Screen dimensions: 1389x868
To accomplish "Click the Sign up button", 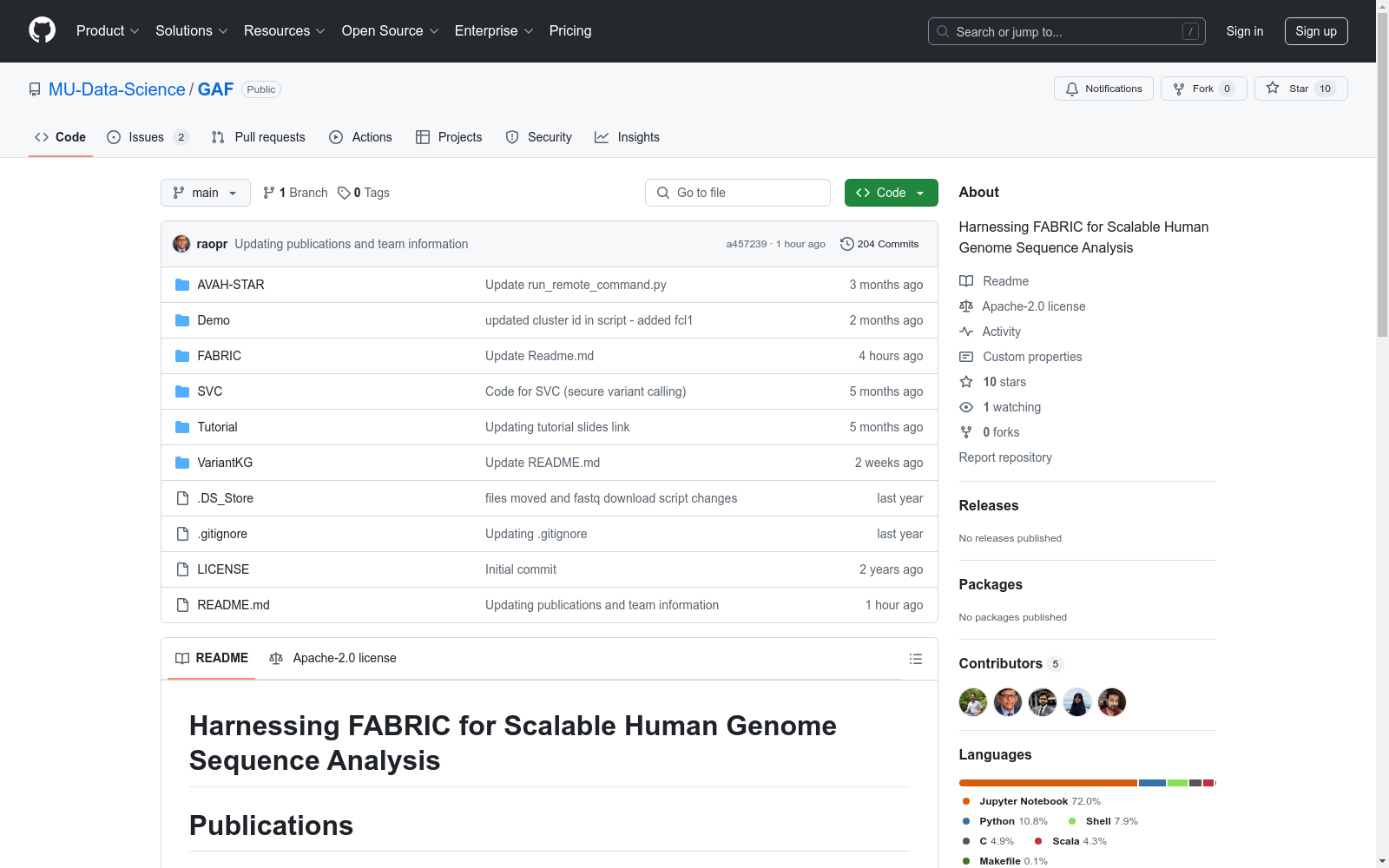I will [x=1316, y=31].
